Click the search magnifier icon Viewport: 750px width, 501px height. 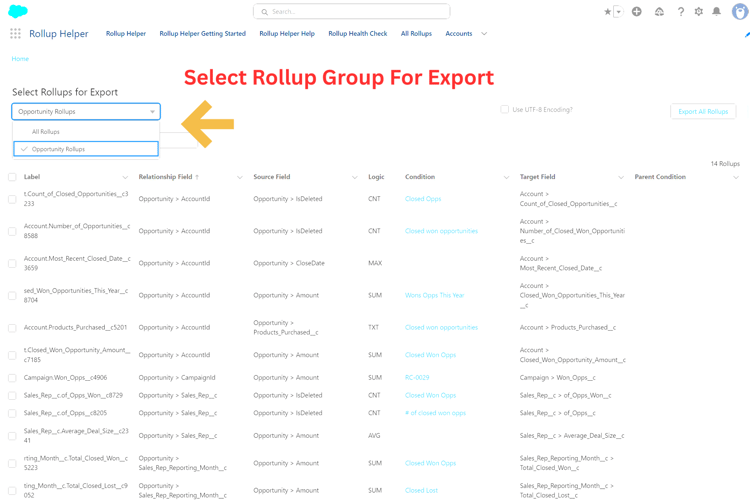pos(265,11)
